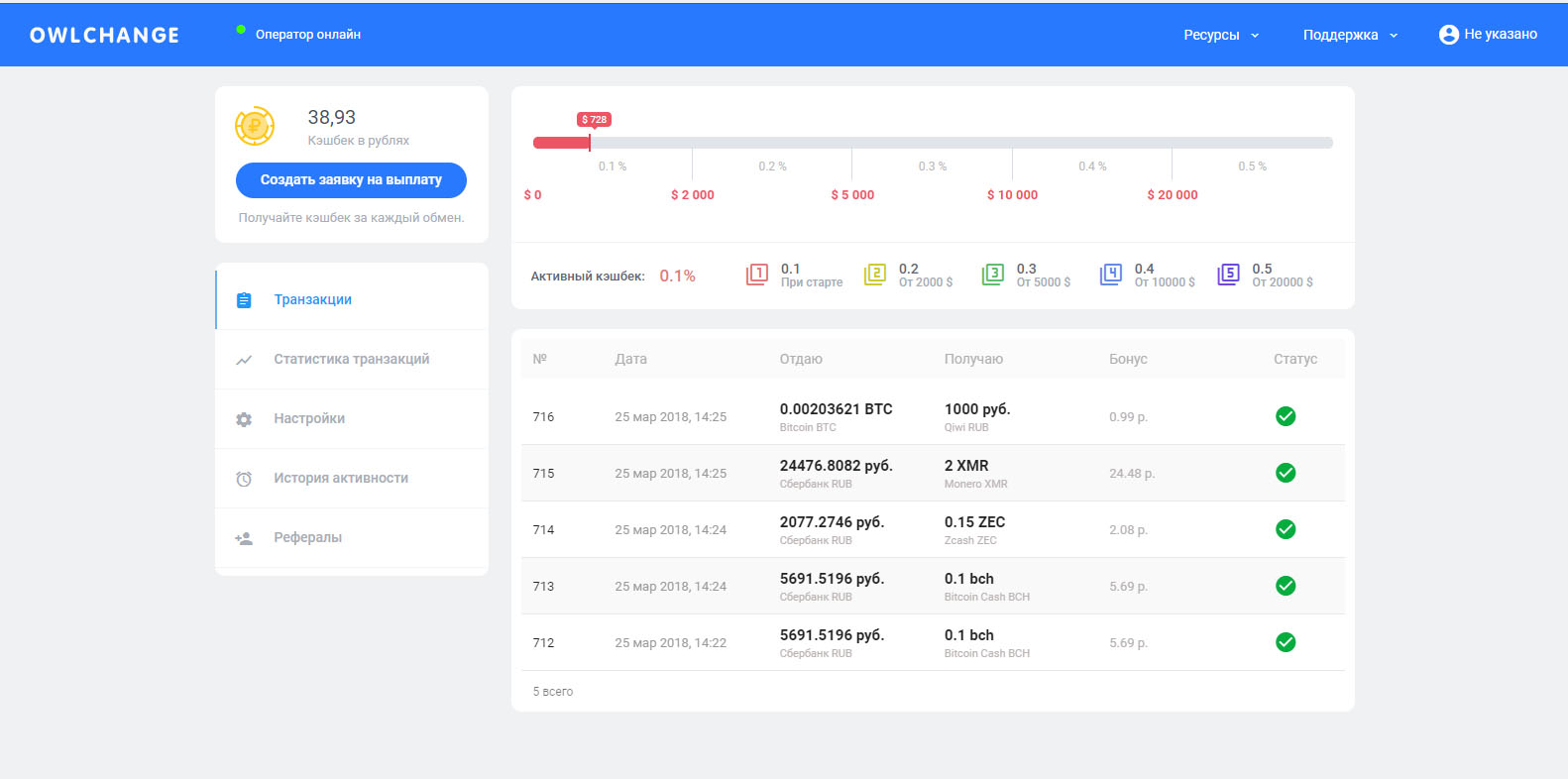Viewport: 1568px width, 779px height.
Task: Select the level 3 cashback tier icon
Action: pos(992,275)
